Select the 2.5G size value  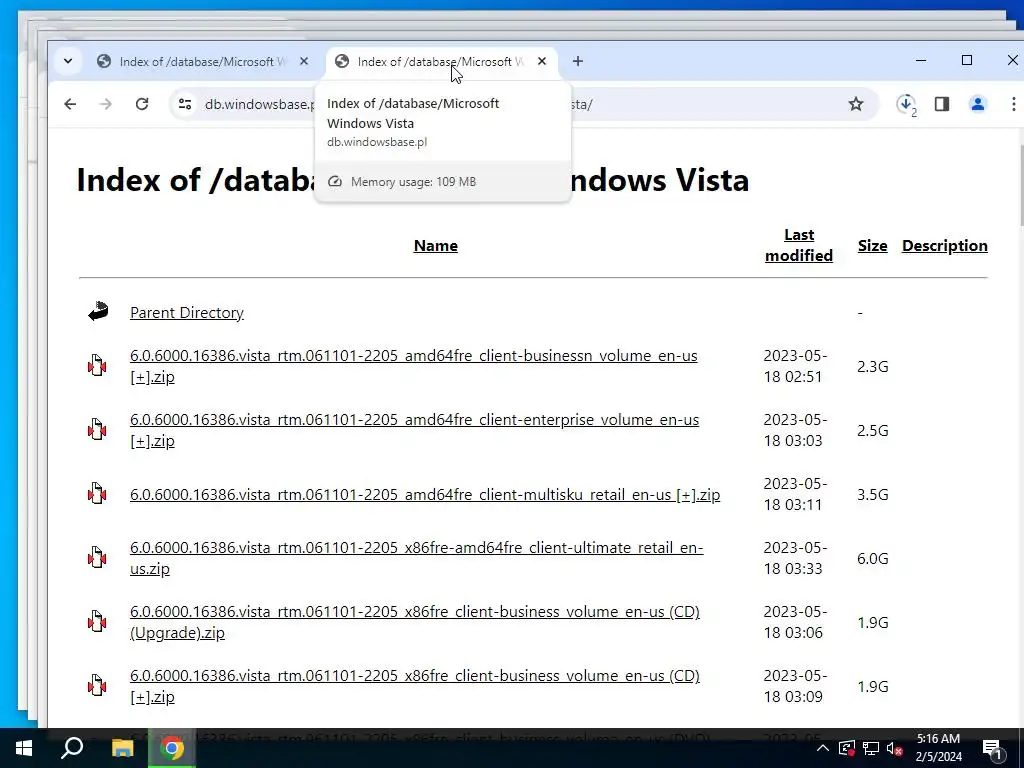872,430
